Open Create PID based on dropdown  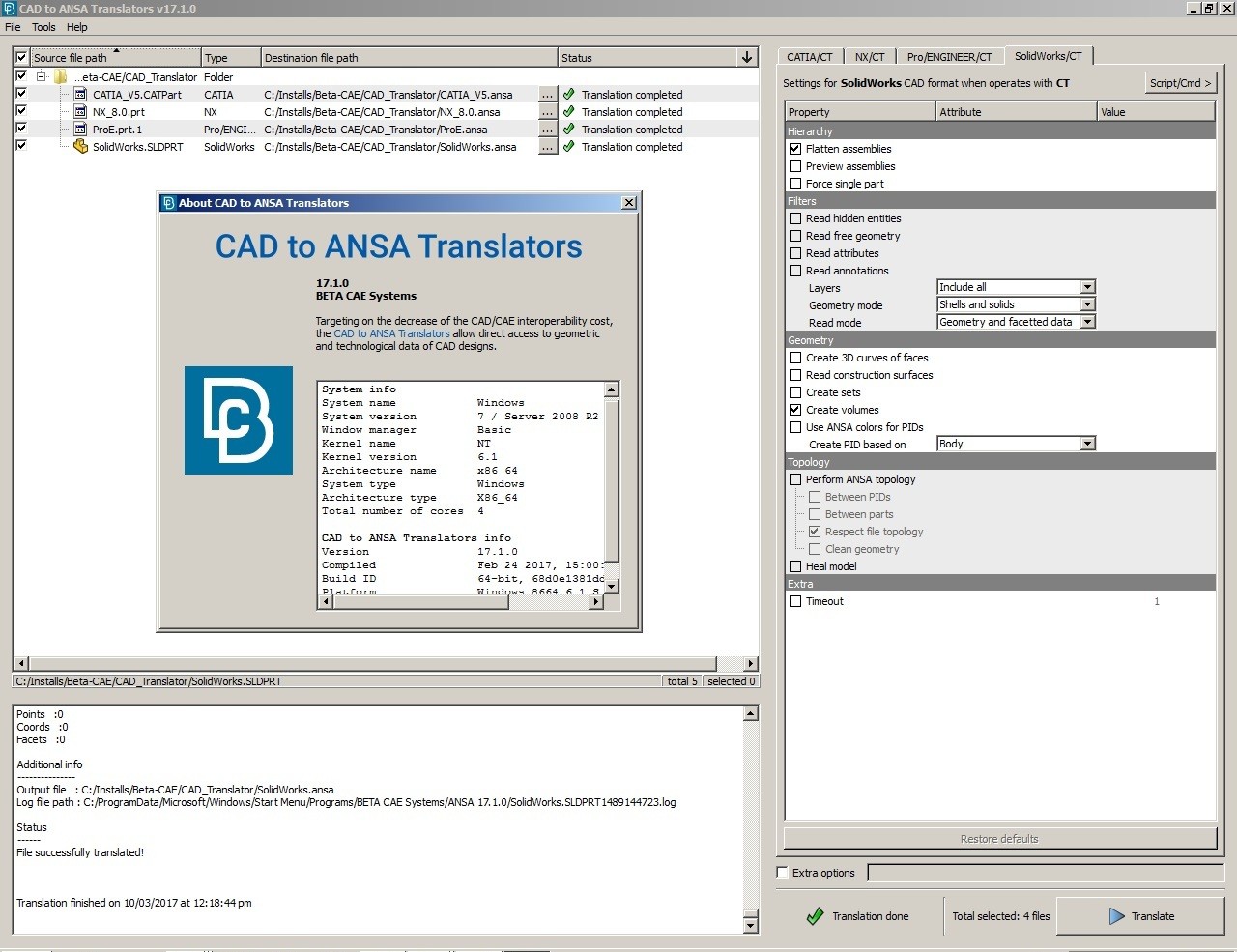coord(1016,444)
